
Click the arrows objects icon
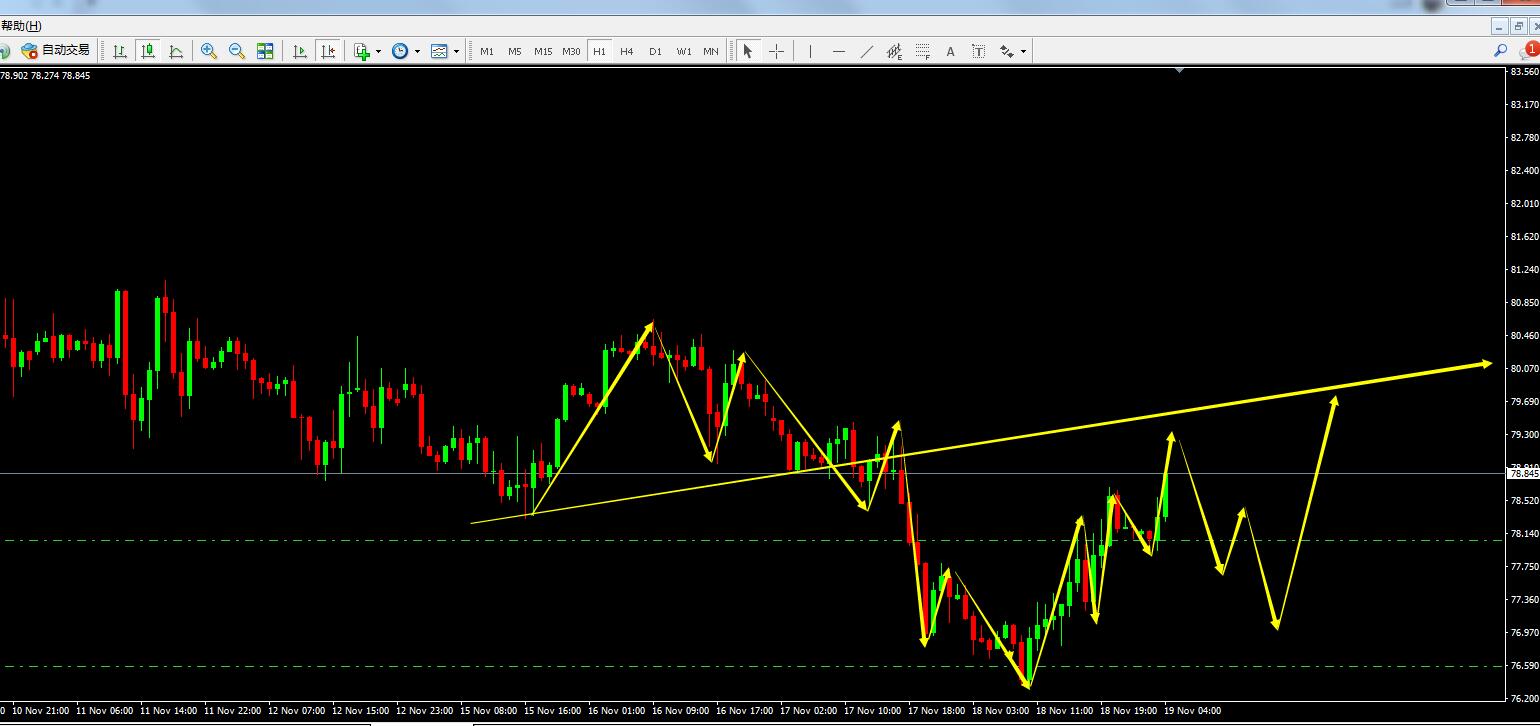click(x=1007, y=50)
